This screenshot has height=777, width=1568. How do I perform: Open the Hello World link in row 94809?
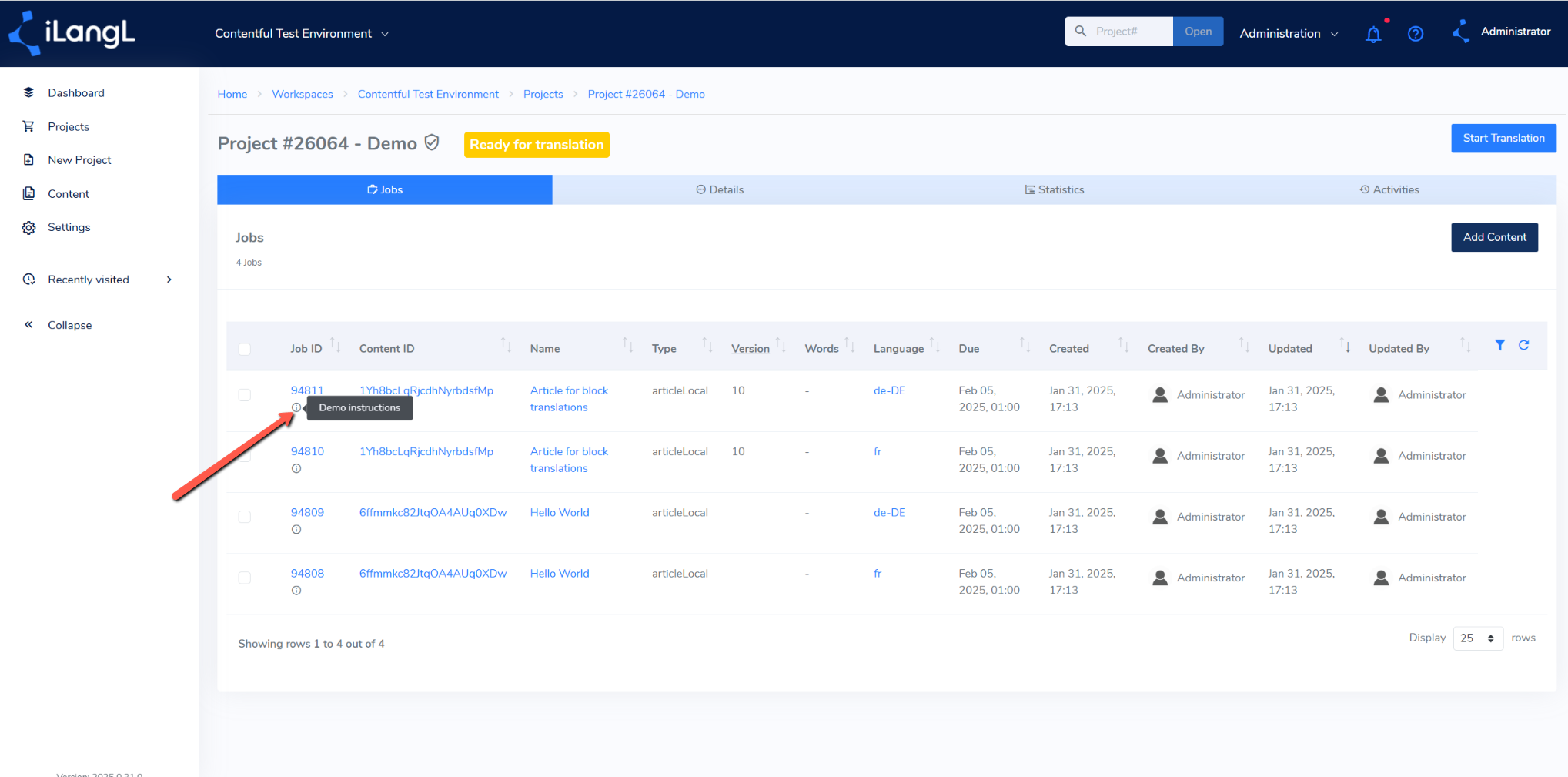560,512
